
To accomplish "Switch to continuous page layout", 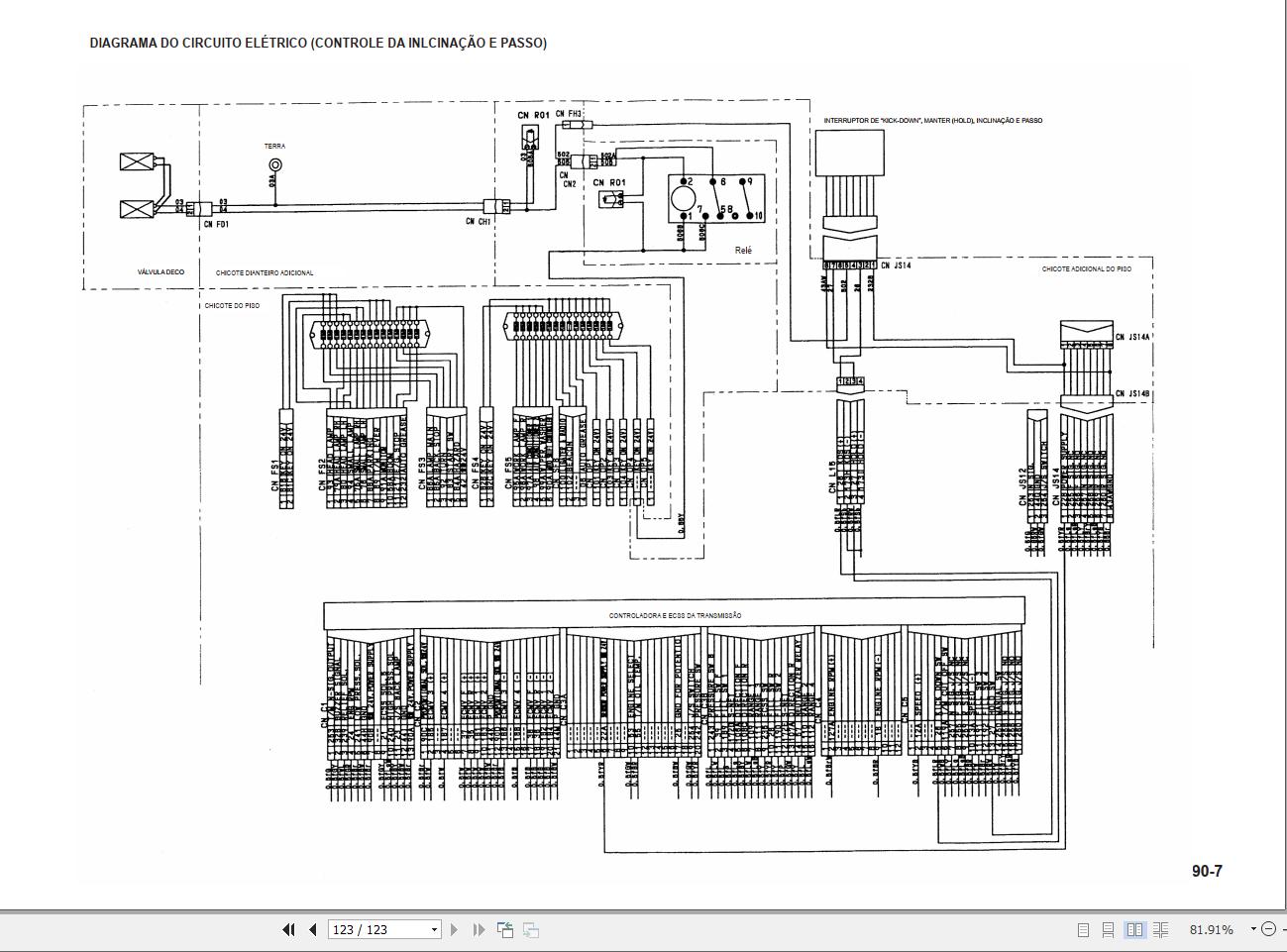I will click(1108, 929).
